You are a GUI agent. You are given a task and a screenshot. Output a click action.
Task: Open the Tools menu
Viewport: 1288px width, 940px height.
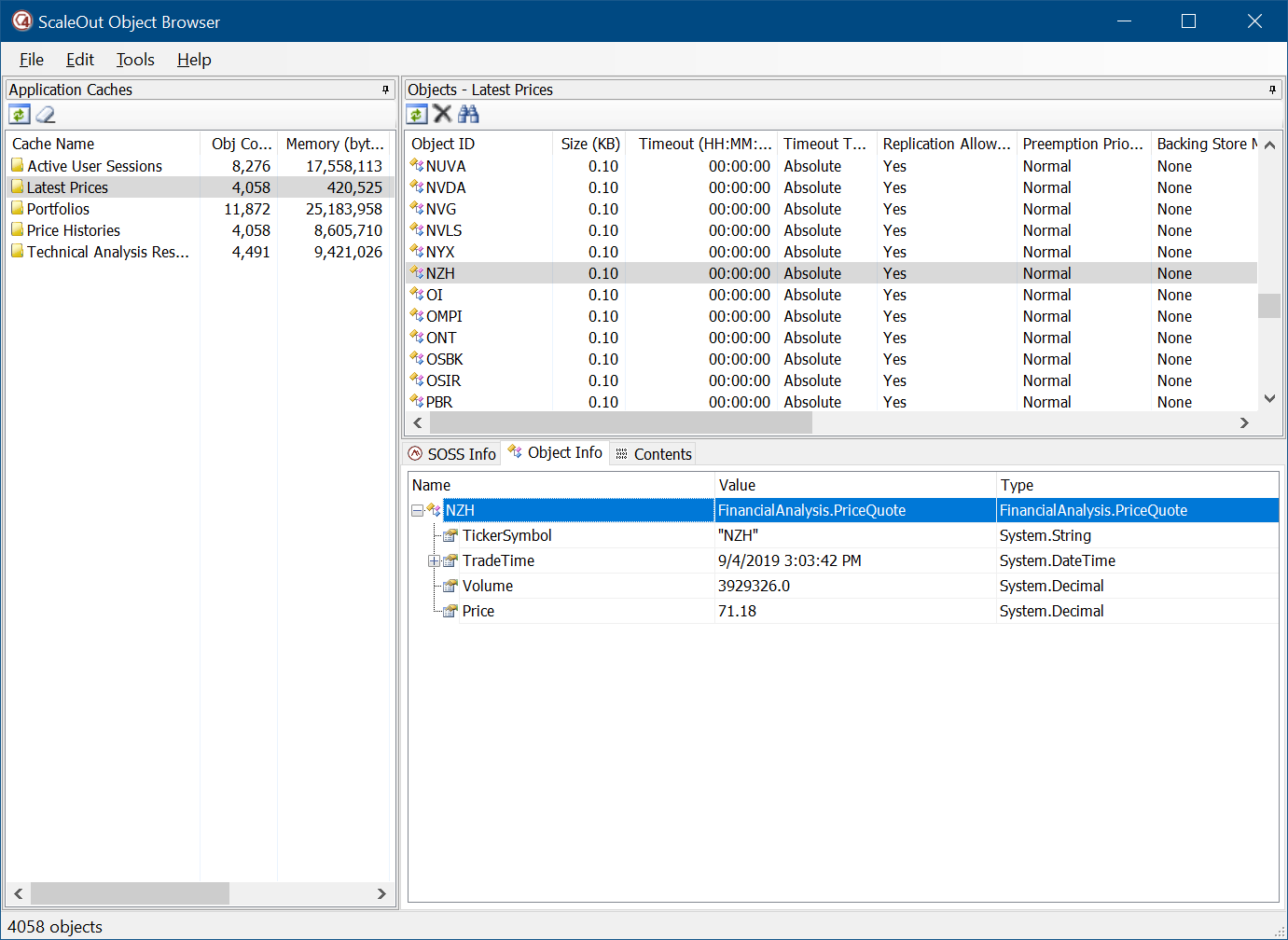135,60
